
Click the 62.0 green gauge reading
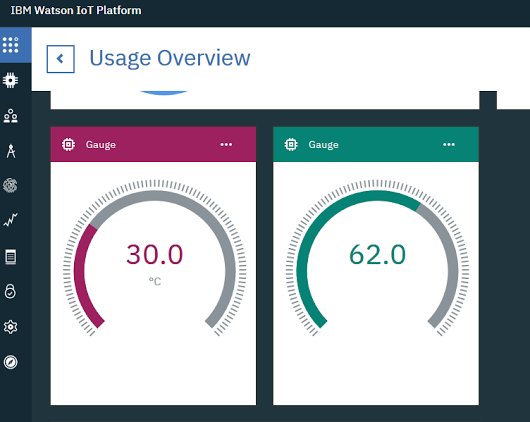[x=377, y=254]
